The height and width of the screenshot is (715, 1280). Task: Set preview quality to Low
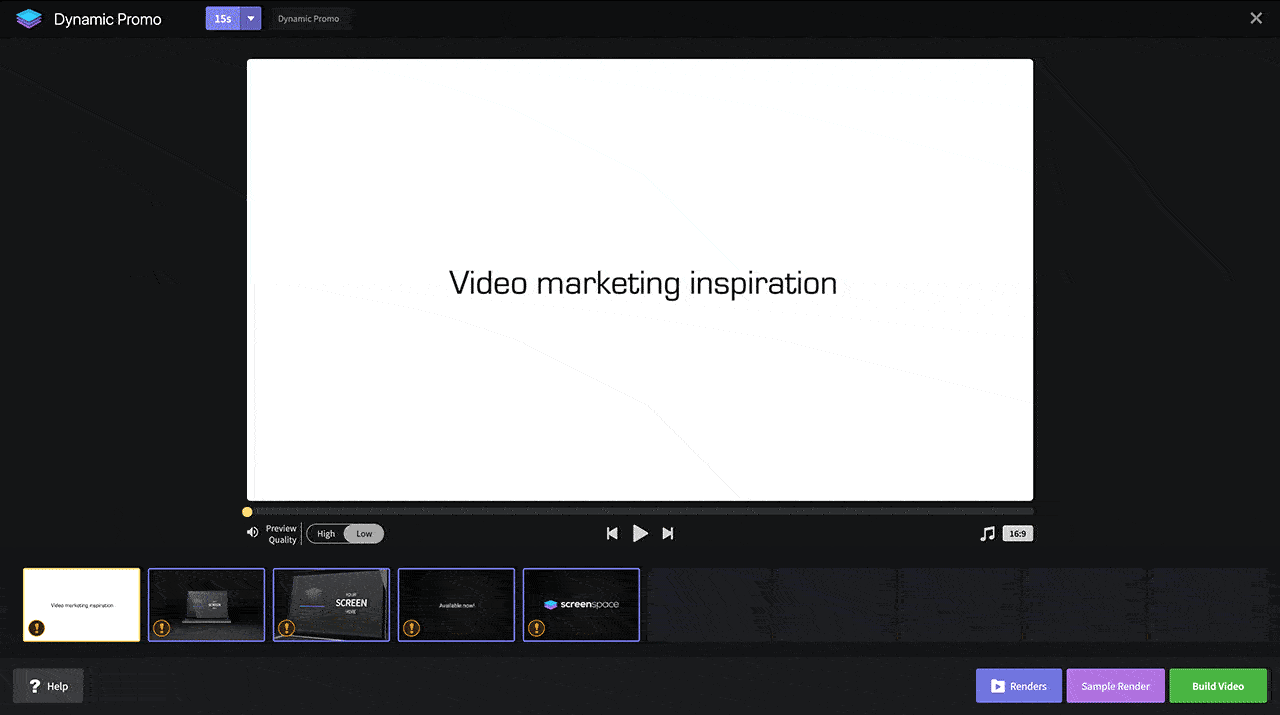364,534
